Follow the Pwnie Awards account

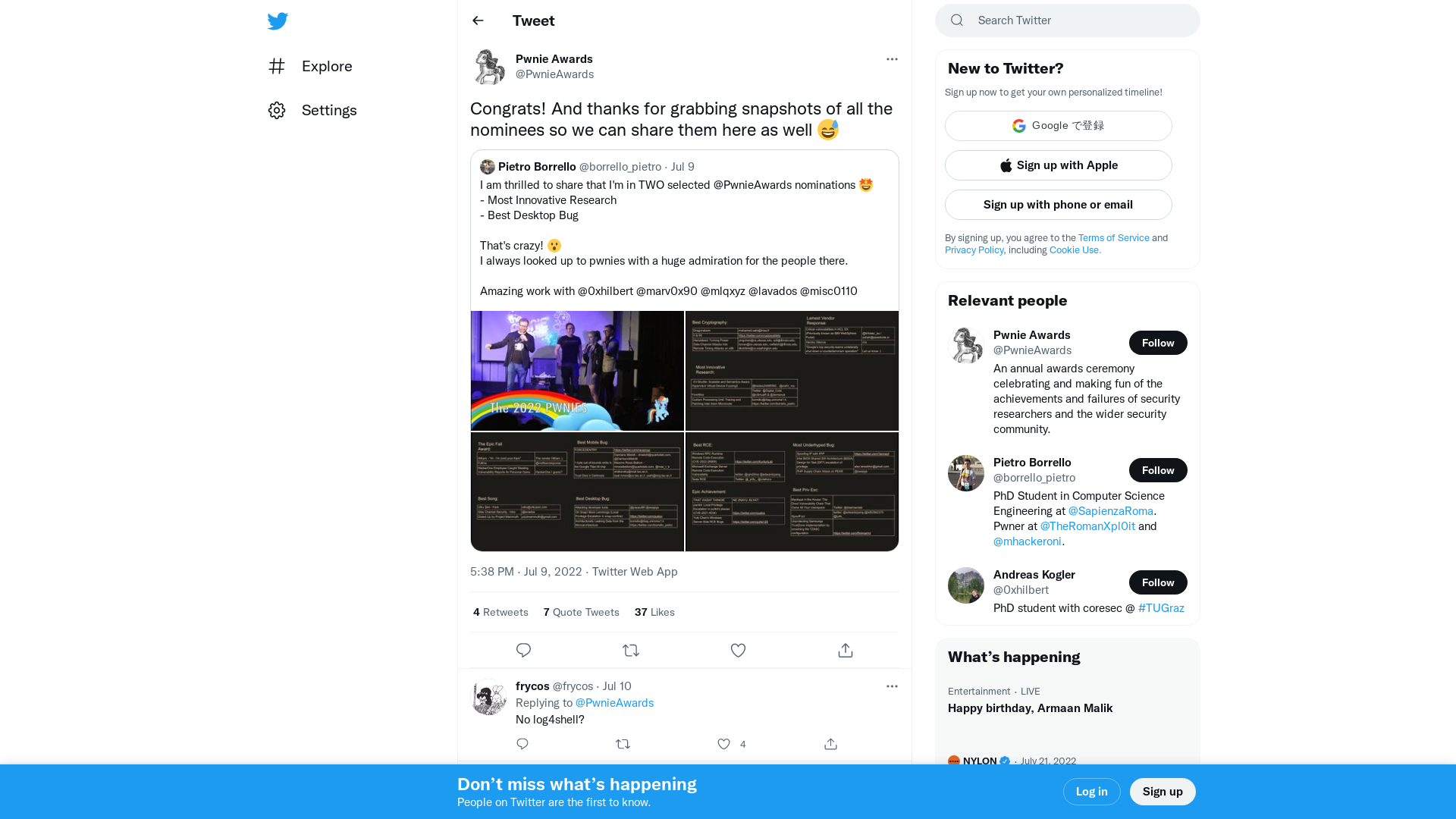point(1158,343)
